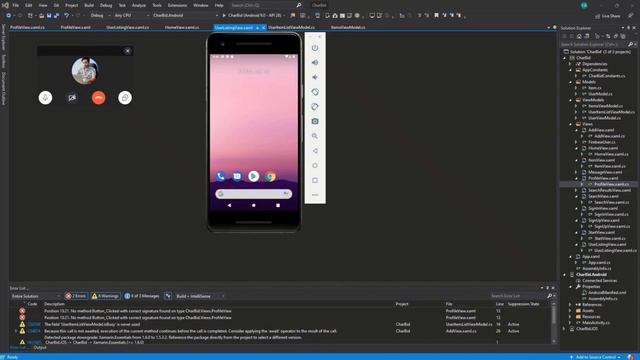Click Live Share button

(x=607, y=16)
